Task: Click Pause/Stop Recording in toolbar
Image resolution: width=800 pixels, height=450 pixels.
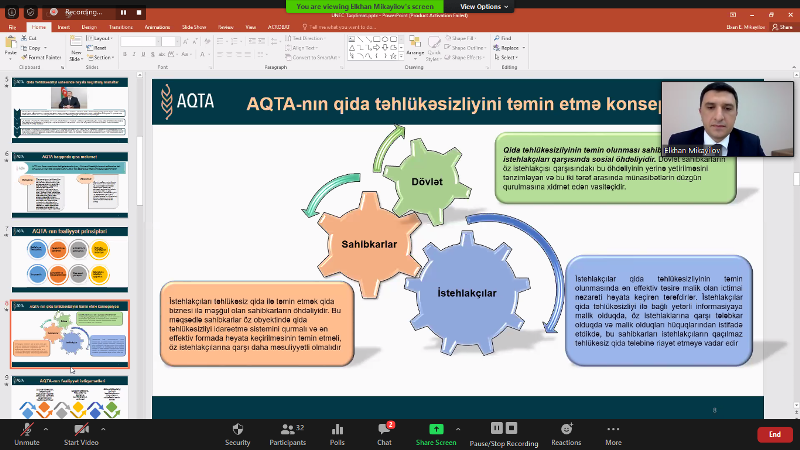Action: 504,434
